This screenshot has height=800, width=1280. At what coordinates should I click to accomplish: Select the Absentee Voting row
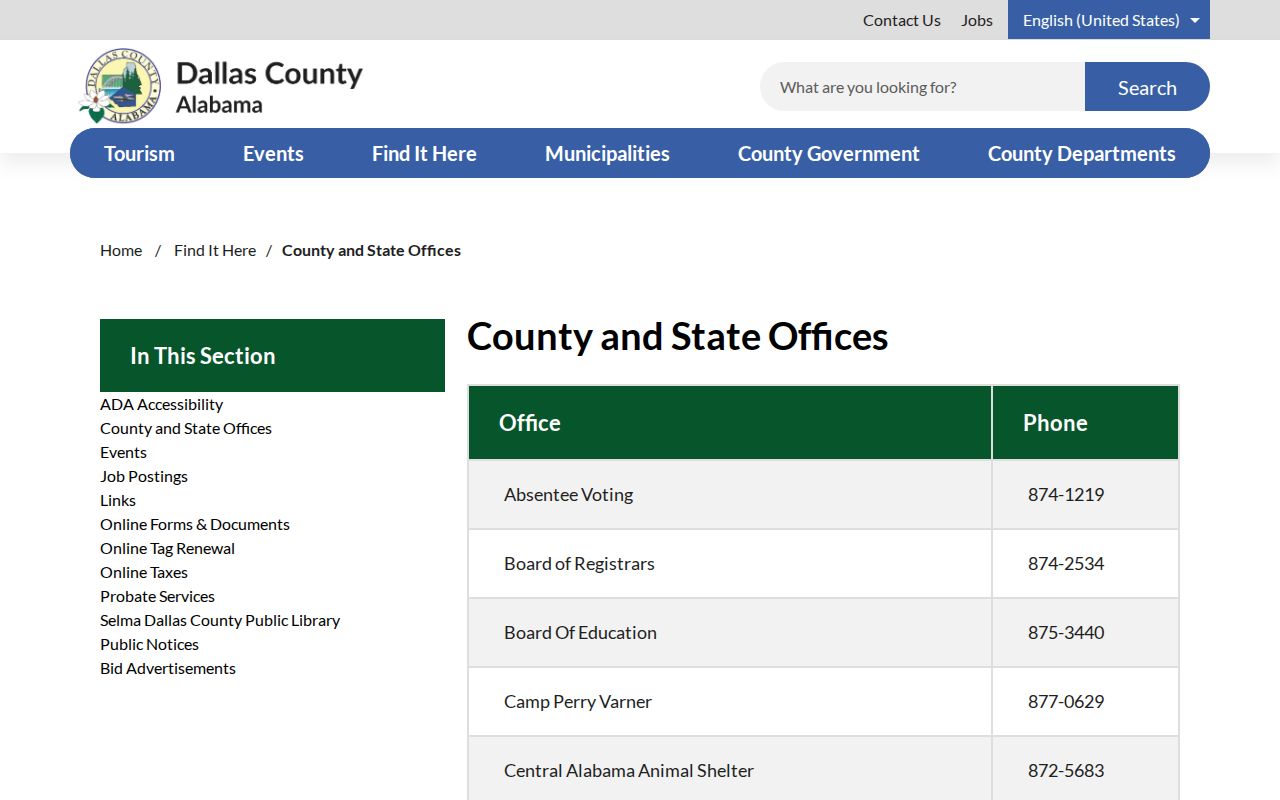pyautogui.click(x=823, y=494)
